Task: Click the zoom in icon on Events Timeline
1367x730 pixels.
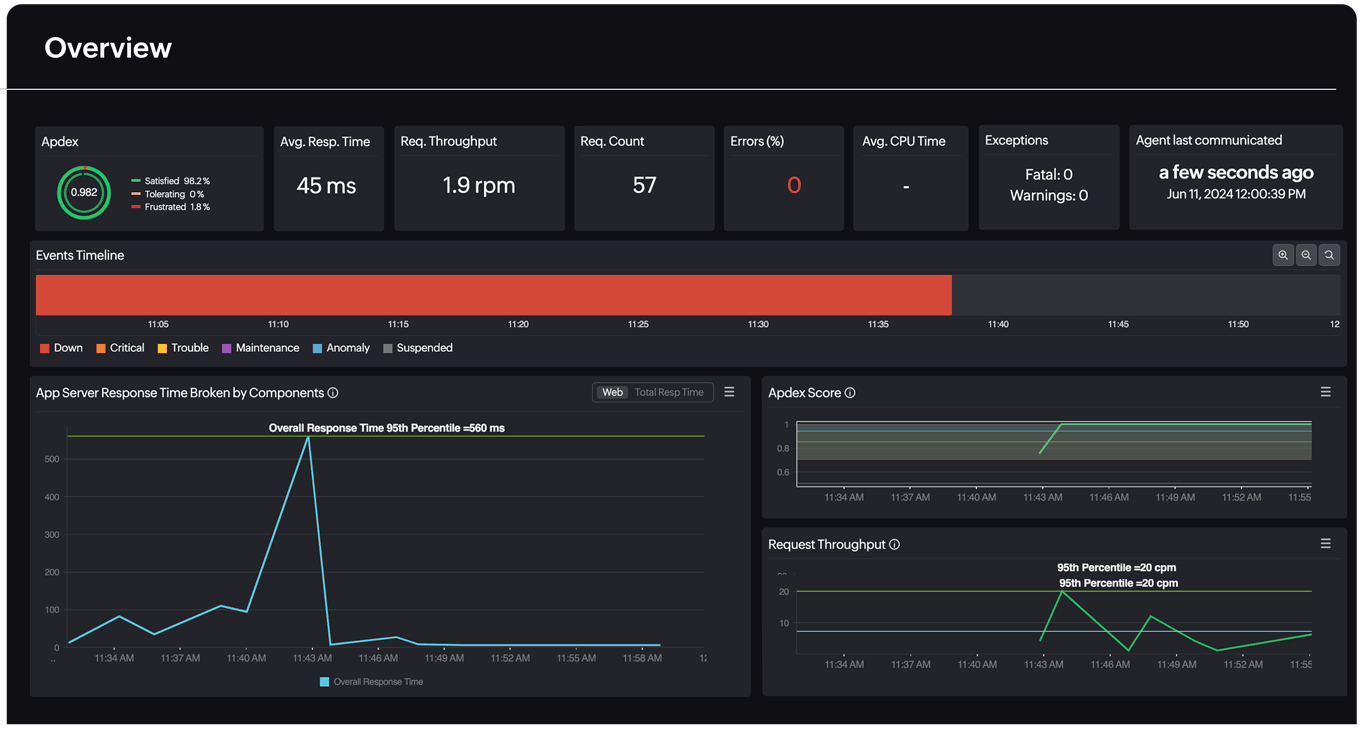Action: tap(1284, 255)
